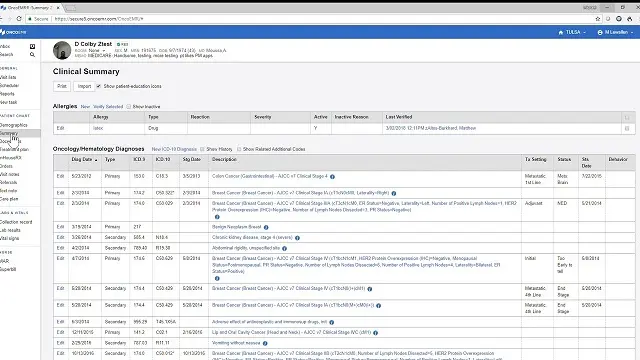Toggle Show Inactive allergies checkbox

(x=129, y=107)
